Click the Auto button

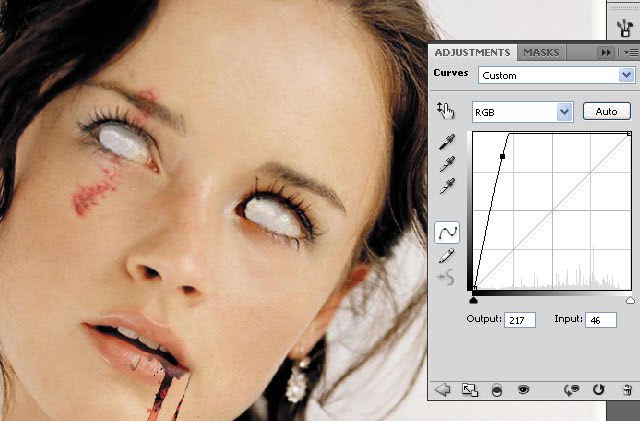click(x=607, y=111)
